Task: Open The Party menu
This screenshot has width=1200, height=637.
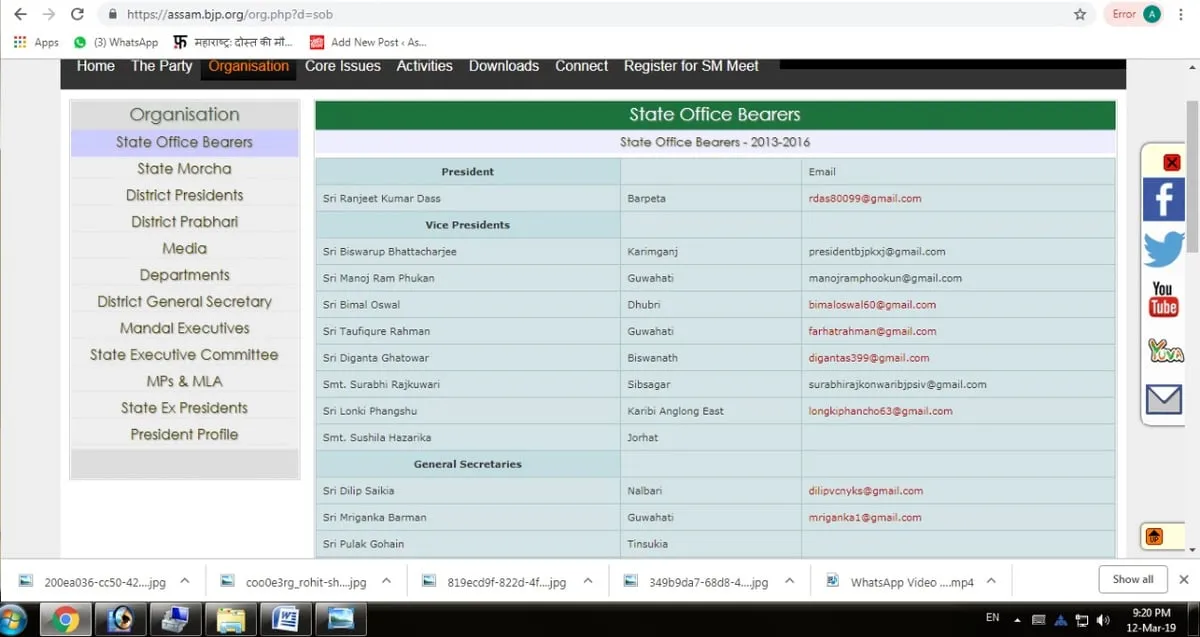Action: tap(161, 66)
